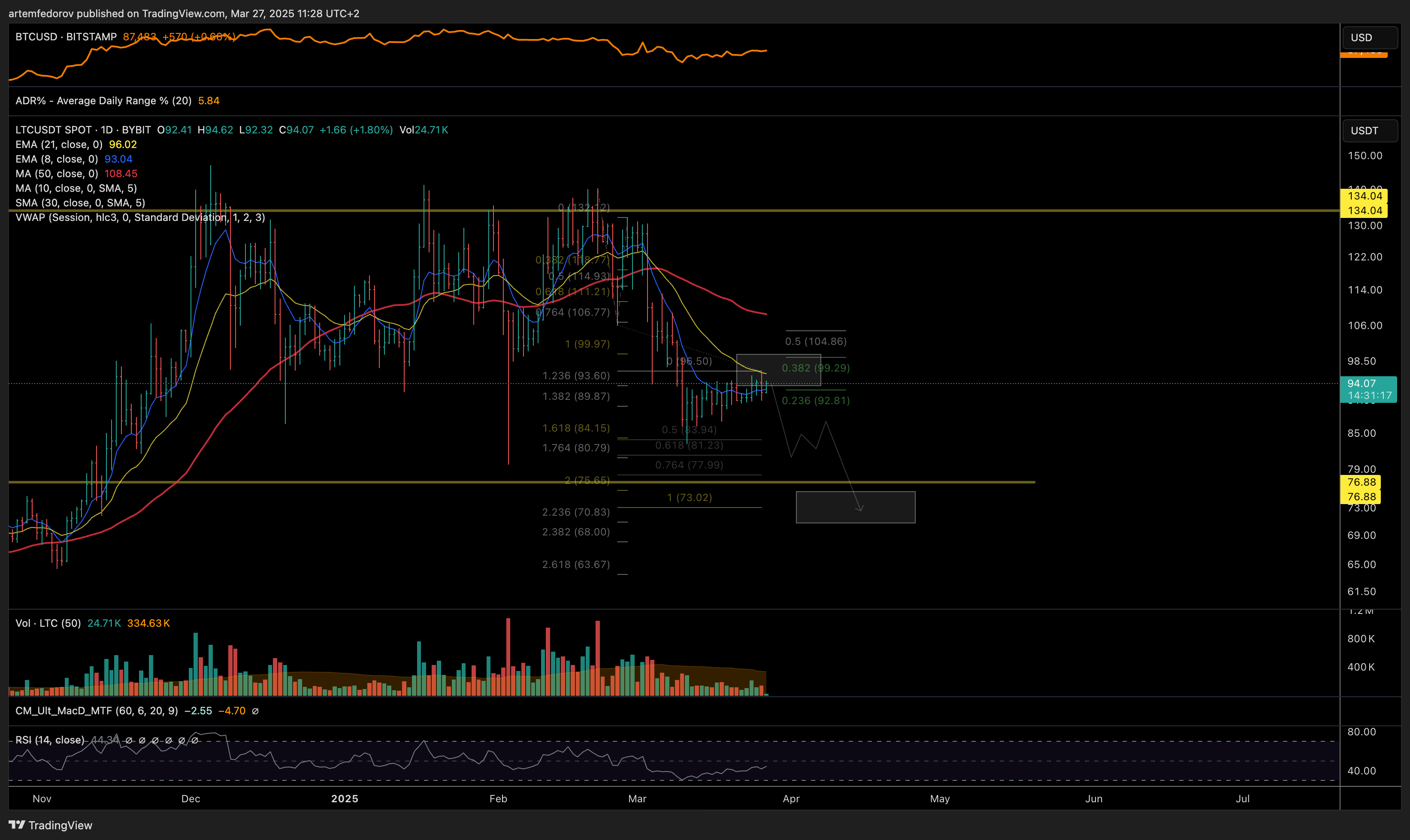Select the VWAP Session indicator legend
The image size is (1410, 840).
coord(140,218)
